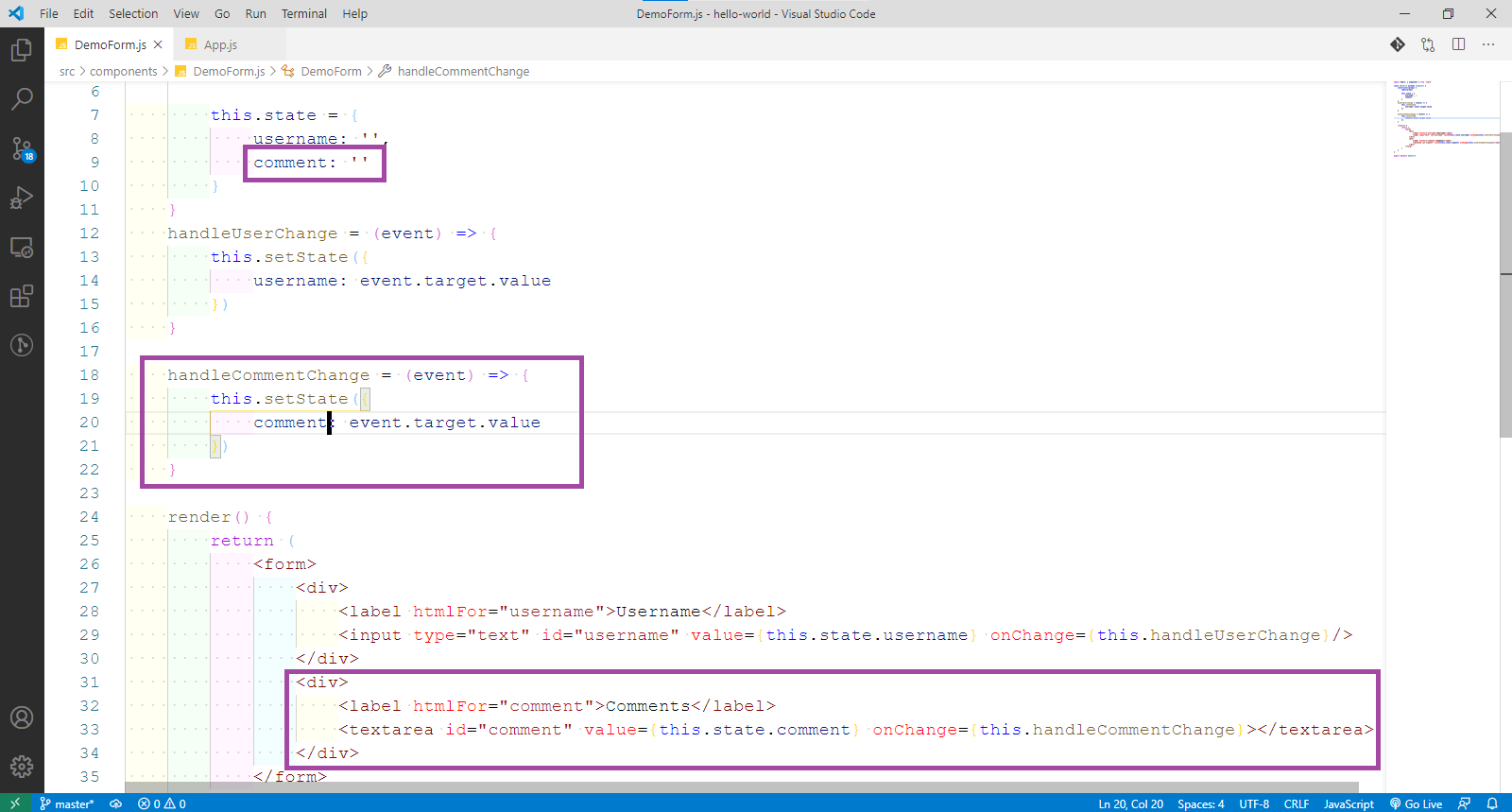Click 'return' keyword on line 25
The height and width of the screenshot is (812, 1512).
242,541
